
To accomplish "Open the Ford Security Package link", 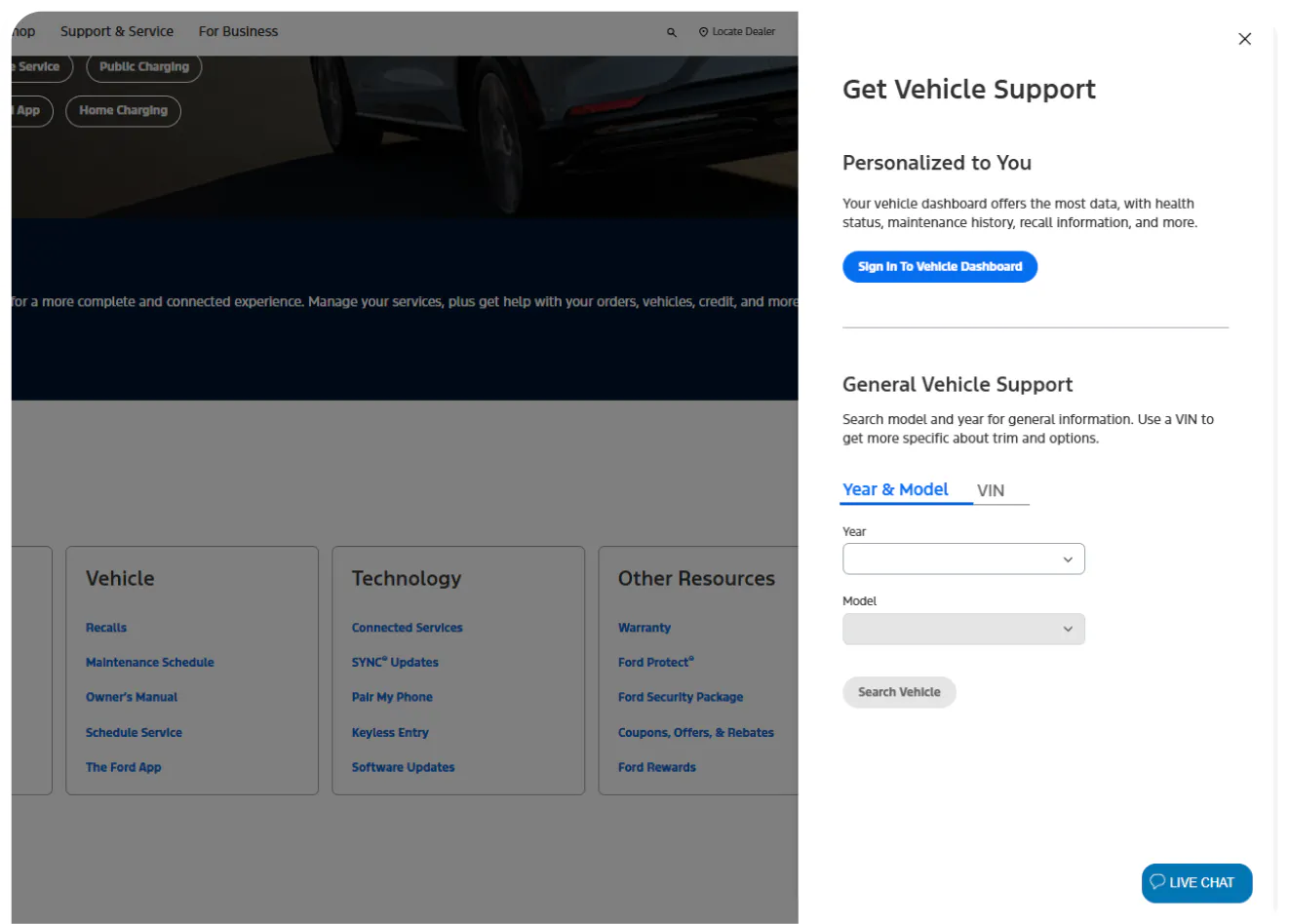I will tap(681, 697).
